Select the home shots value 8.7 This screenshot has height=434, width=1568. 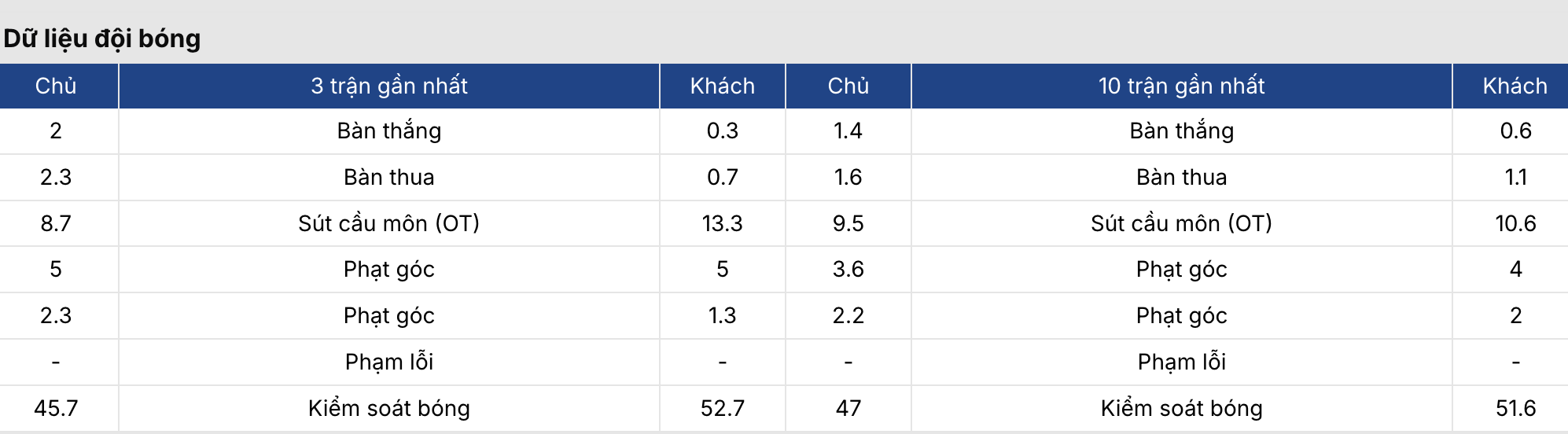point(56,223)
